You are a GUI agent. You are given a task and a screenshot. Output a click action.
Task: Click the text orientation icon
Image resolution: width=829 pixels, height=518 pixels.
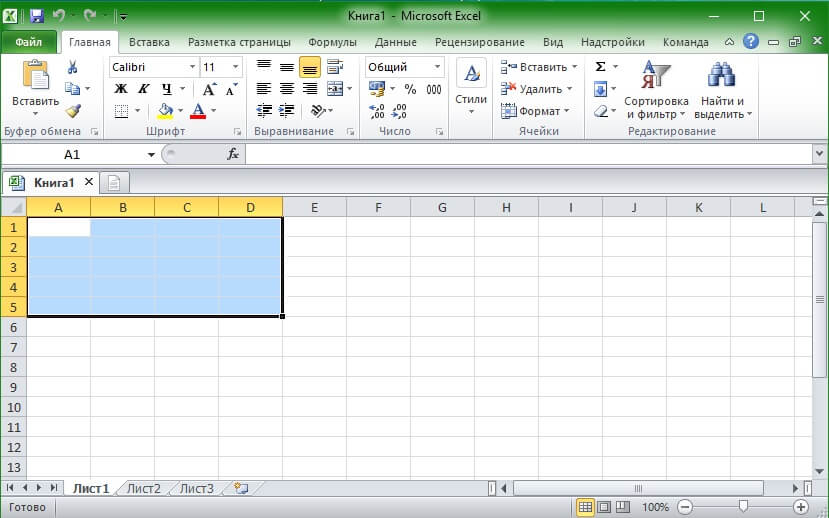[318, 110]
